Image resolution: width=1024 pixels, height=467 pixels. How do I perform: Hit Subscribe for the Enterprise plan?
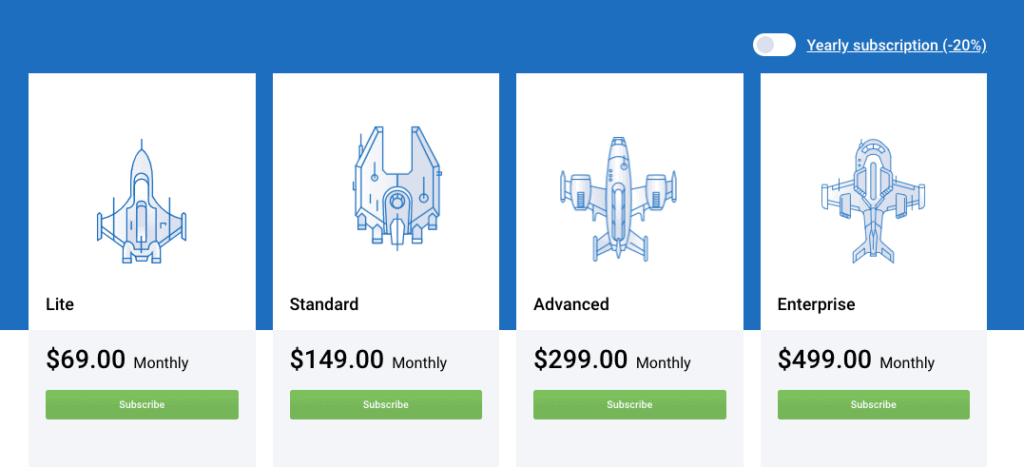click(x=873, y=405)
